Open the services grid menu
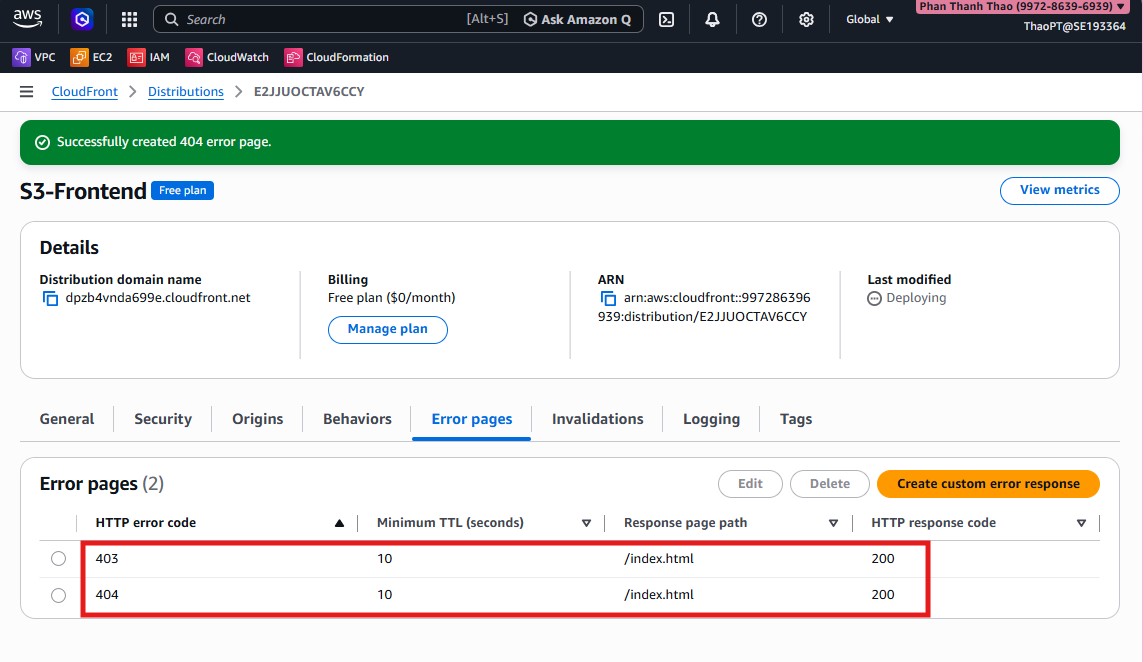The image size is (1144, 662). (x=128, y=18)
